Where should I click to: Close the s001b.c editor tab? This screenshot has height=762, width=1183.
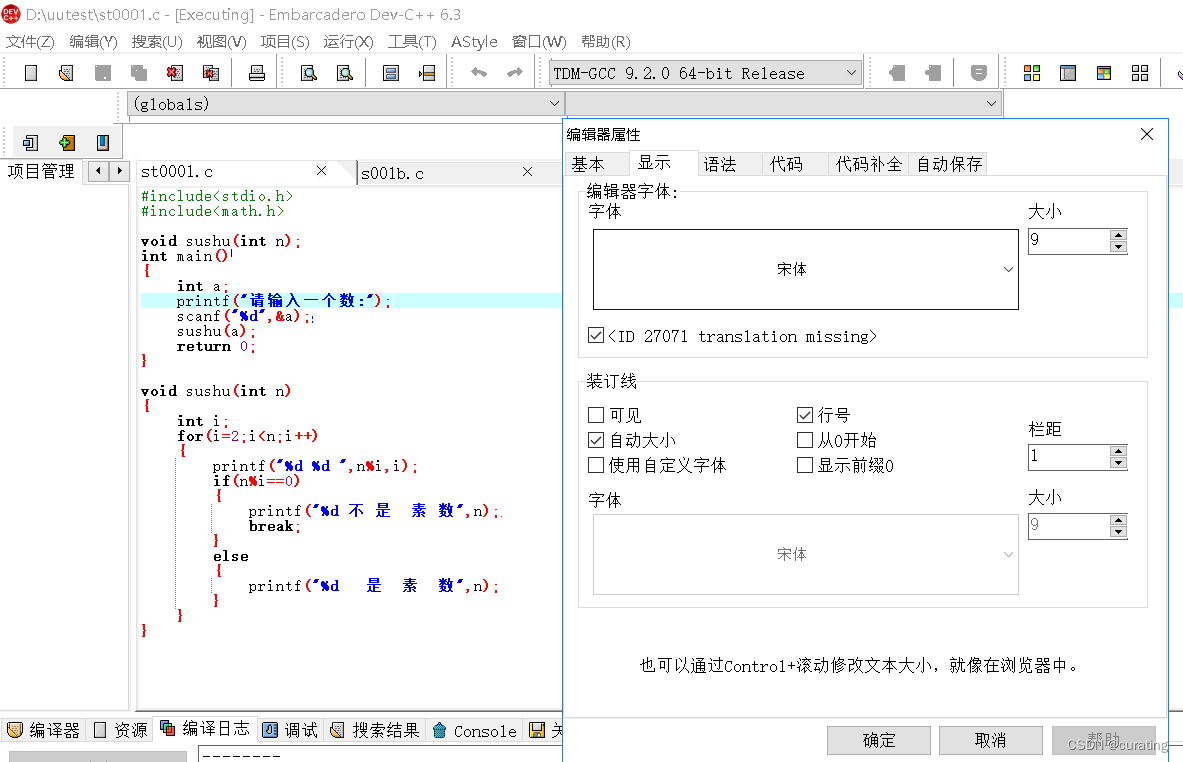pyautogui.click(x=527, y=172)
